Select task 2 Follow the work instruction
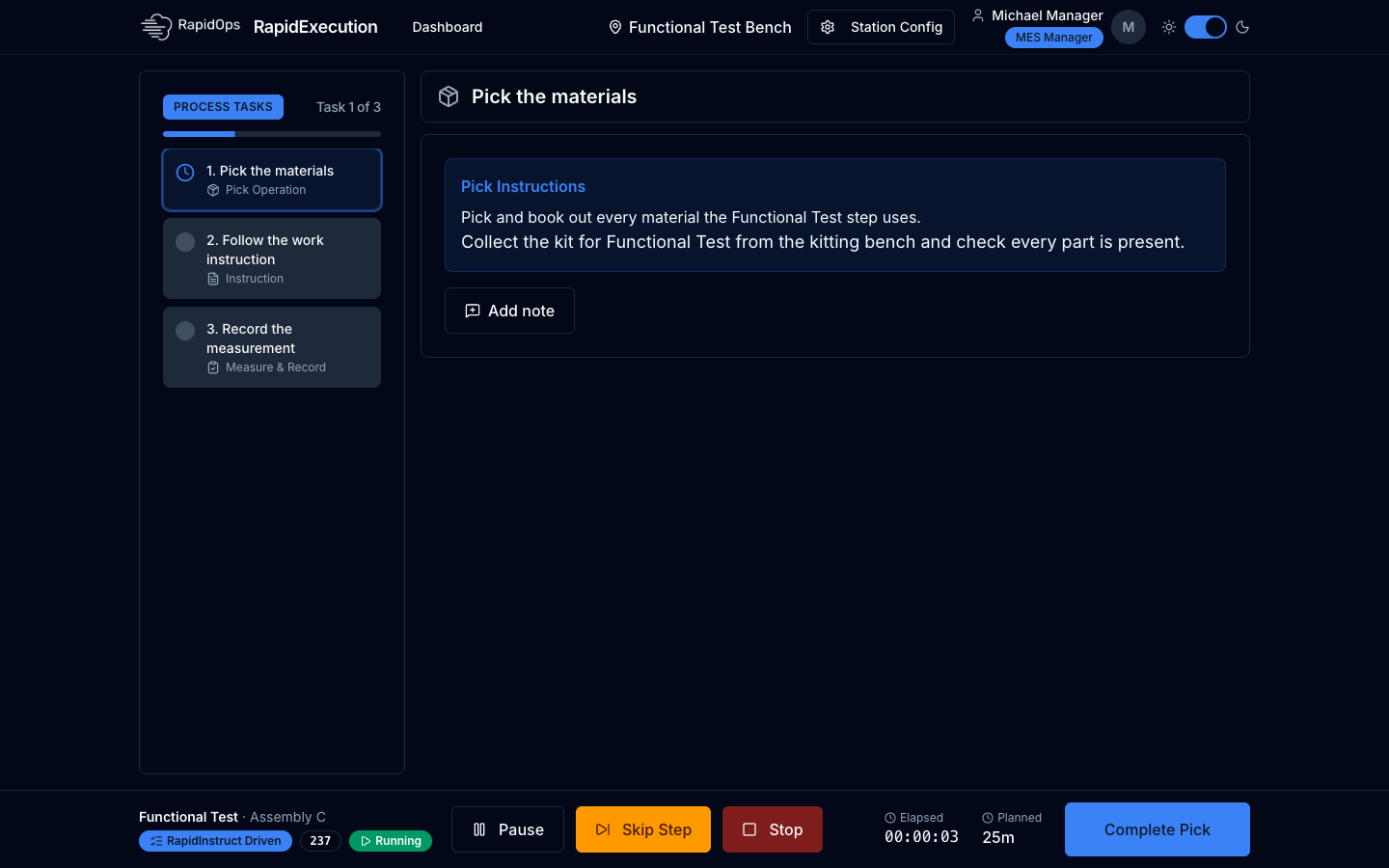The width and height of the screenshot is (1389, 868). pyautogui.click(x=272, y=258)
